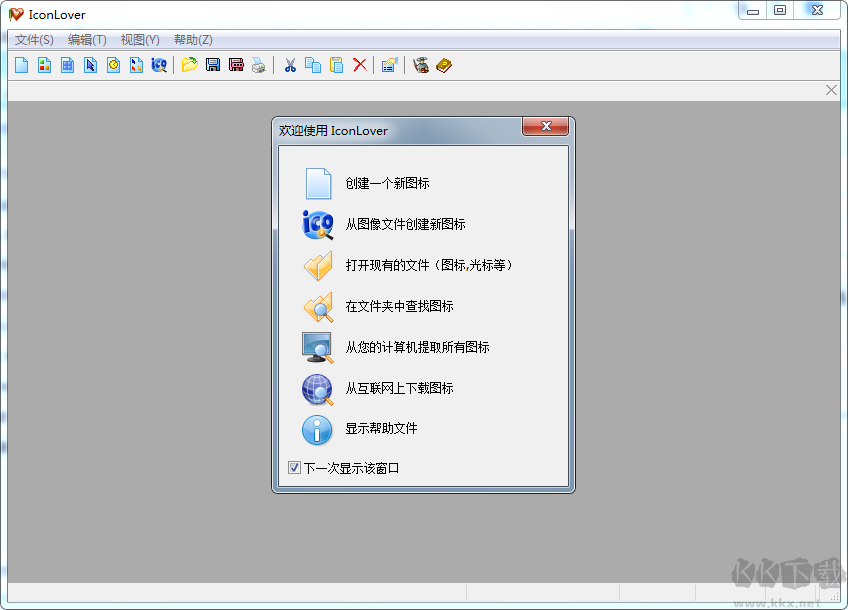Click the properties icon on the toolbar
The height and width of the screenshot is (610, 848).
coord(390,64)
